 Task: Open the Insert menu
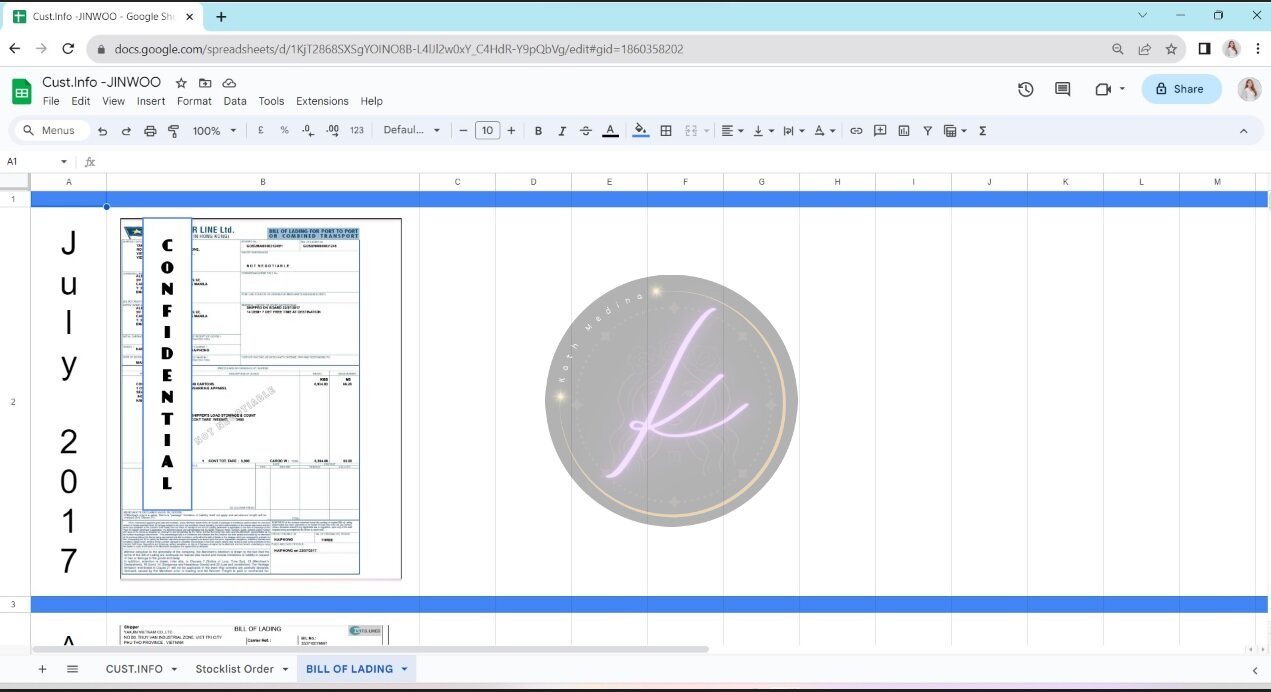coord(151,101)
